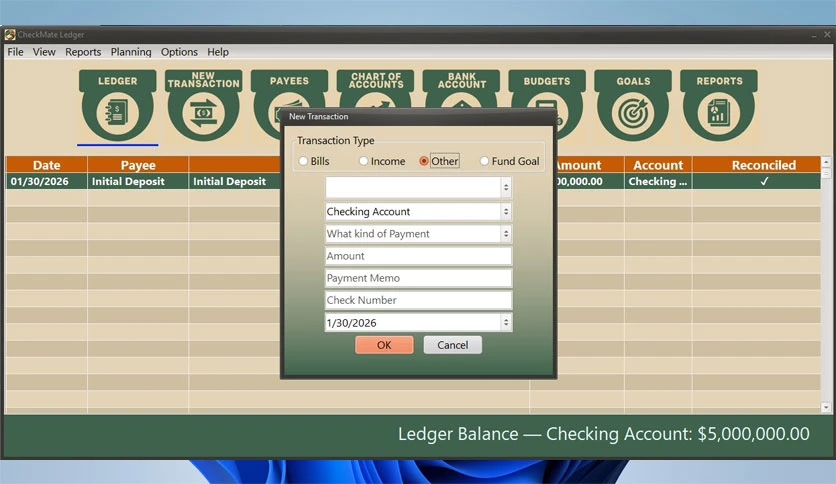Image resolution: width=836 pixels, height=484 pixels.
Task: Sort by the Payee column header
Action: coord(138,165)
